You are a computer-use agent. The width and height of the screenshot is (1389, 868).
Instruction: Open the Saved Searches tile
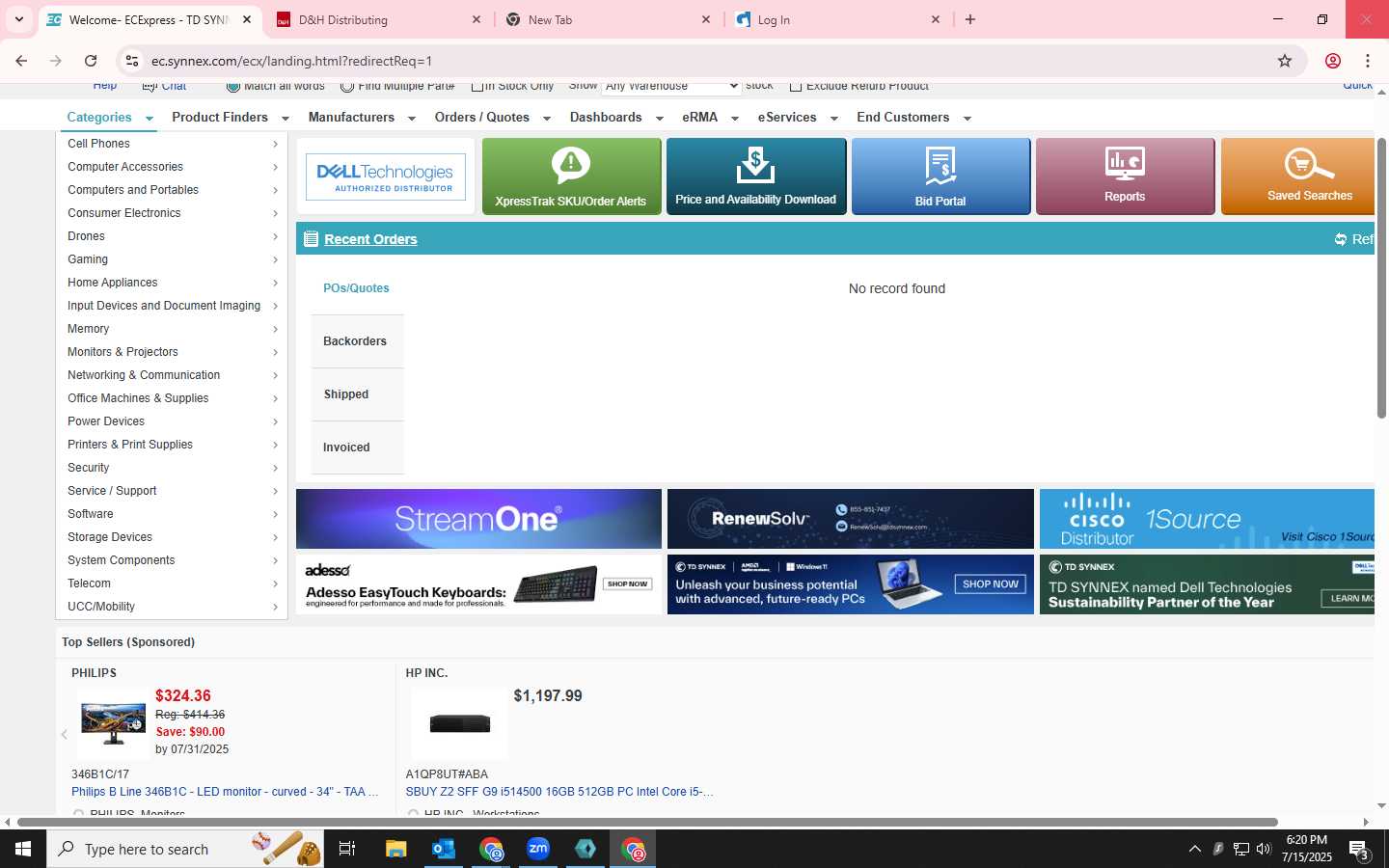[x=1298, y=176]
